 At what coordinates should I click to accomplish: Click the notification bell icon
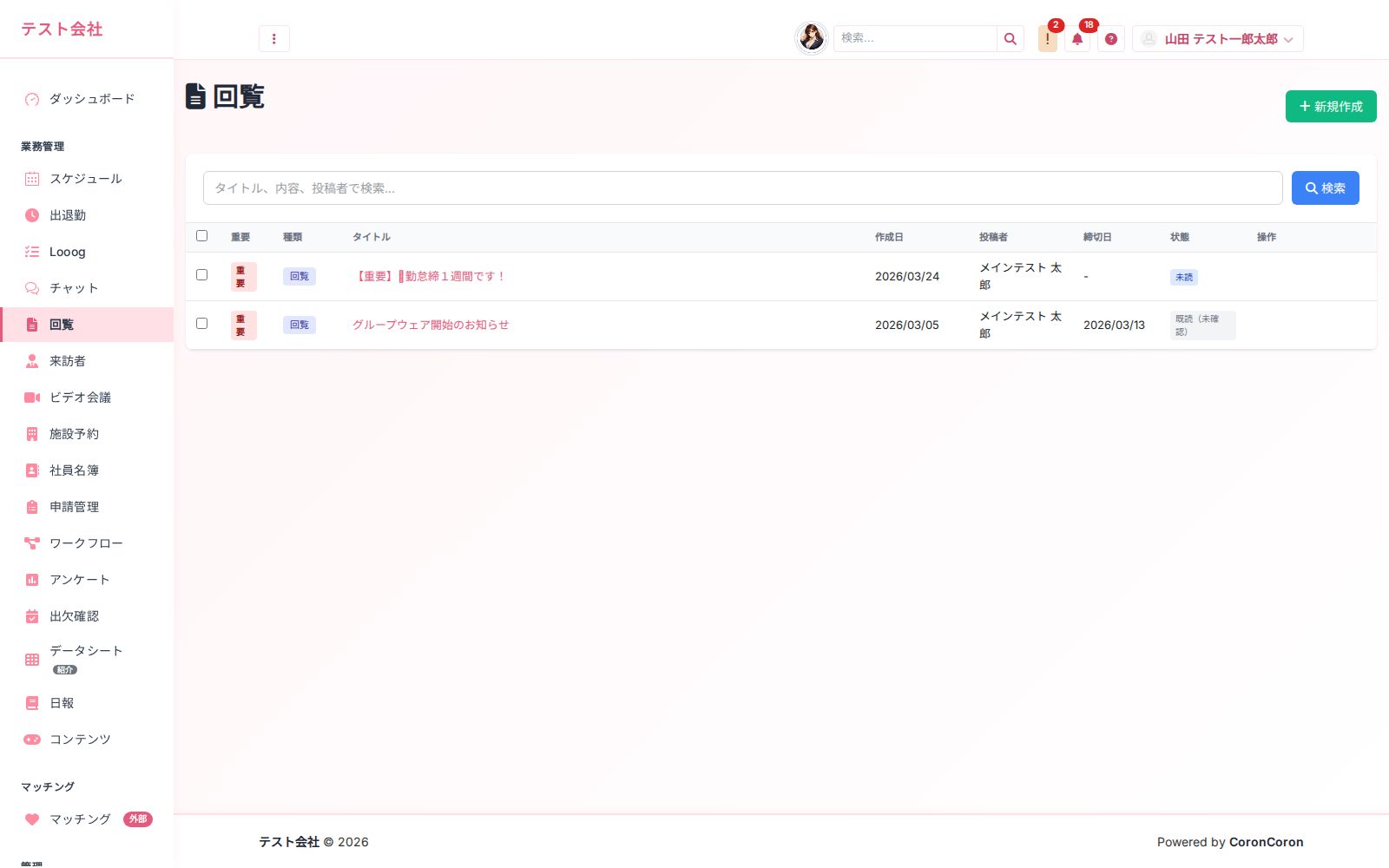point(1077,39)
